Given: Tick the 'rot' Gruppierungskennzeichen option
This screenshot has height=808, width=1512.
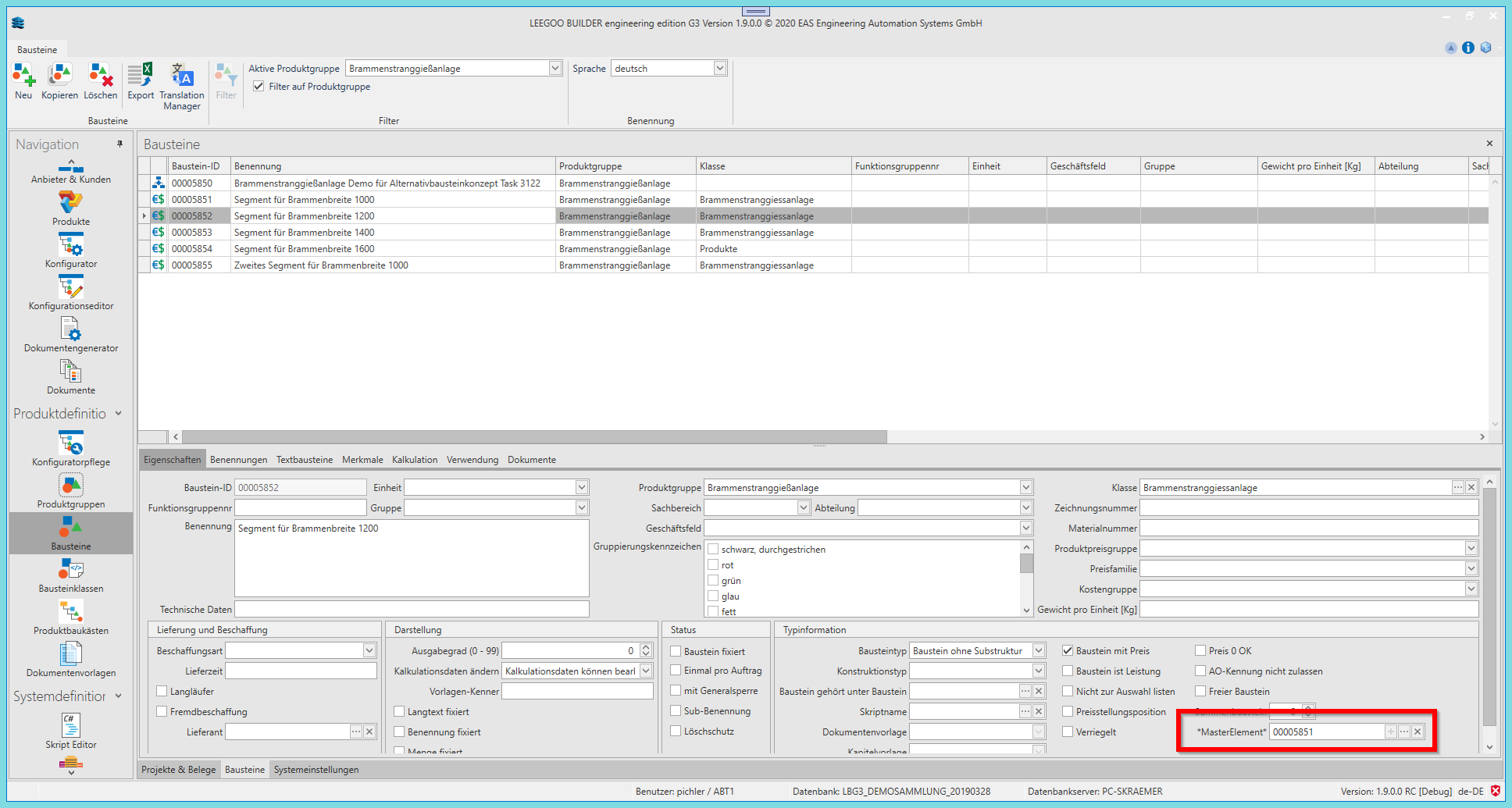Looking at the screenshot, I should [x=713, y=564].
